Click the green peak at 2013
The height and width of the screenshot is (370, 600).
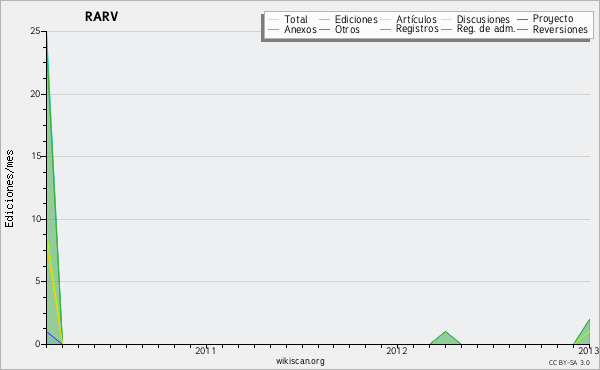(x=584, y=333)
